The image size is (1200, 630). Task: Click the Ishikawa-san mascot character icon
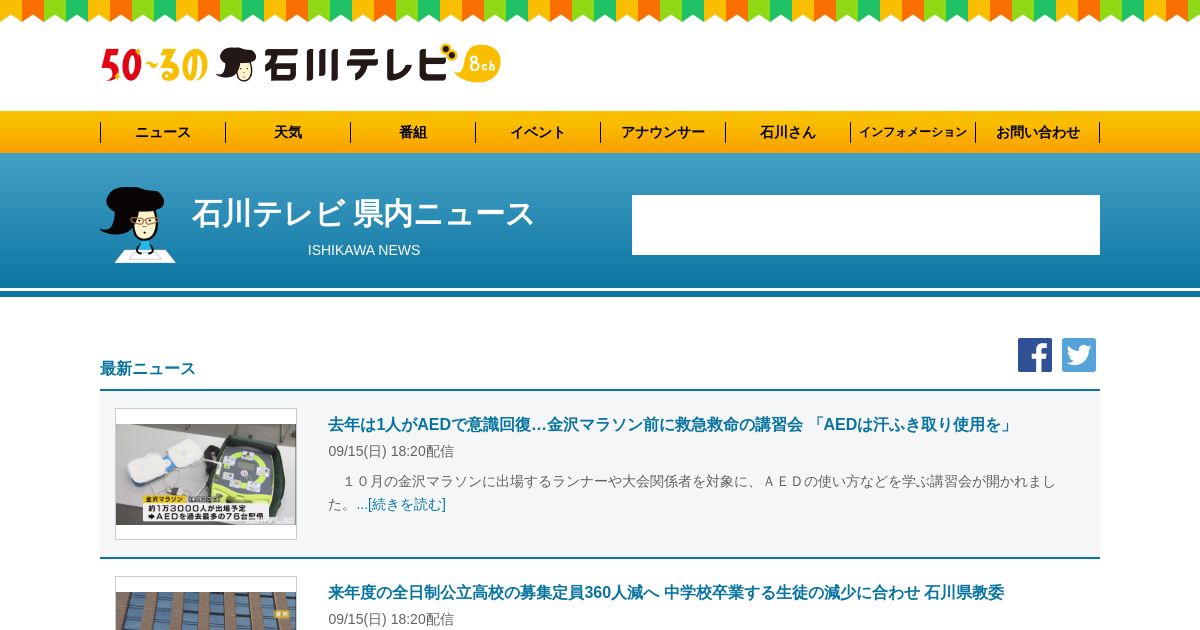coord(138,225)
